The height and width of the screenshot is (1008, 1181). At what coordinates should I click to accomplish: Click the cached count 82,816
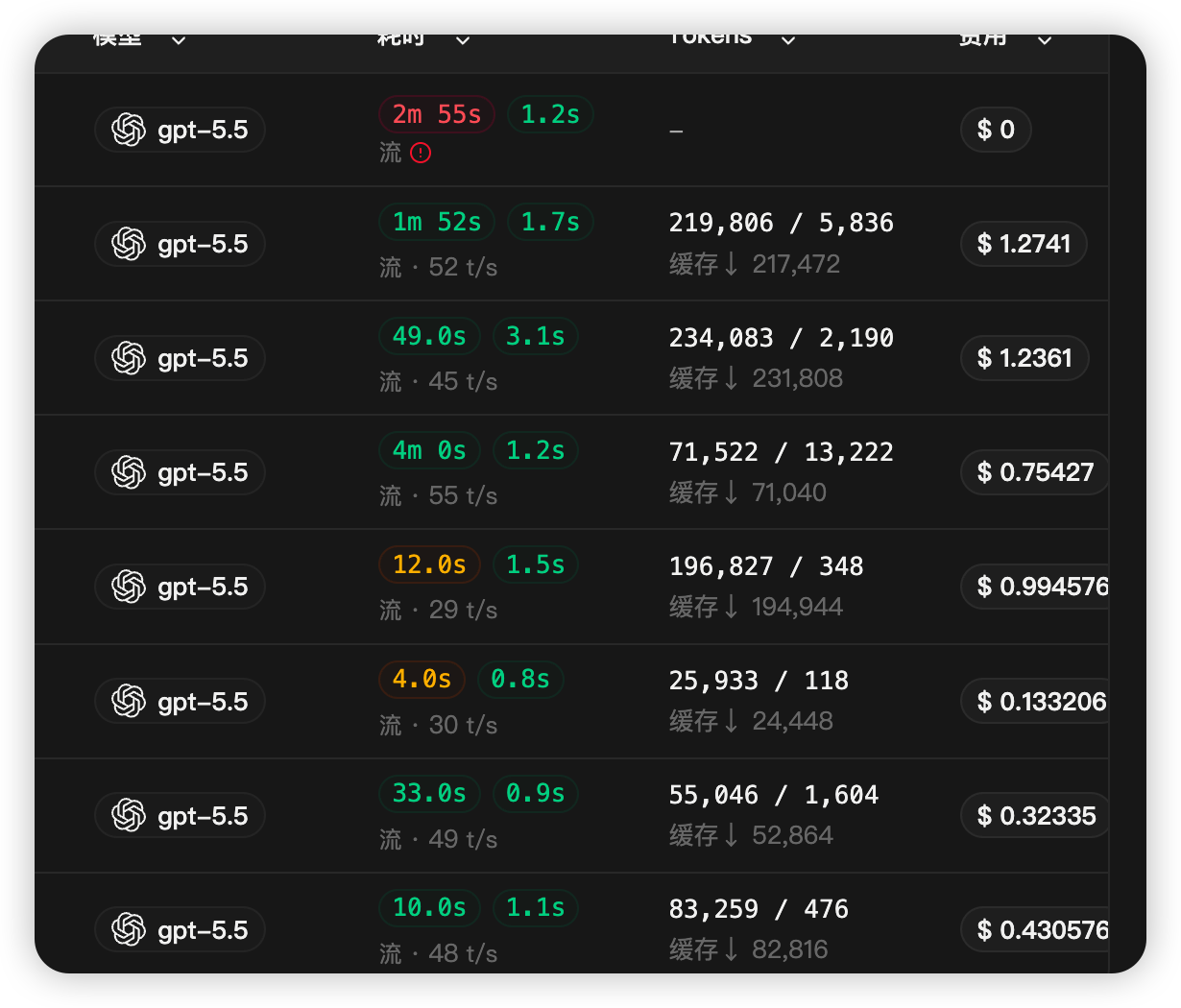click(x=790, y=949)
